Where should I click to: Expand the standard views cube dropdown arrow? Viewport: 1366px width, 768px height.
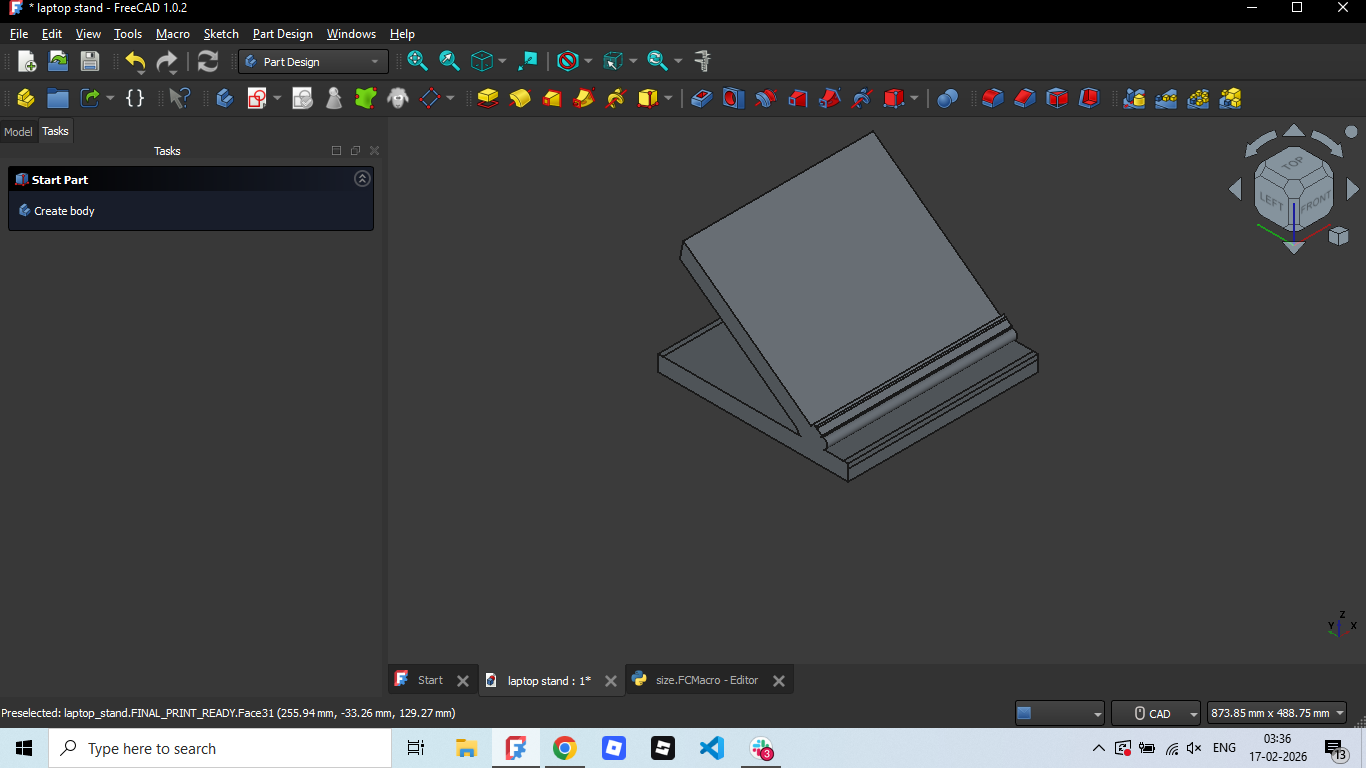coord(502,61)
